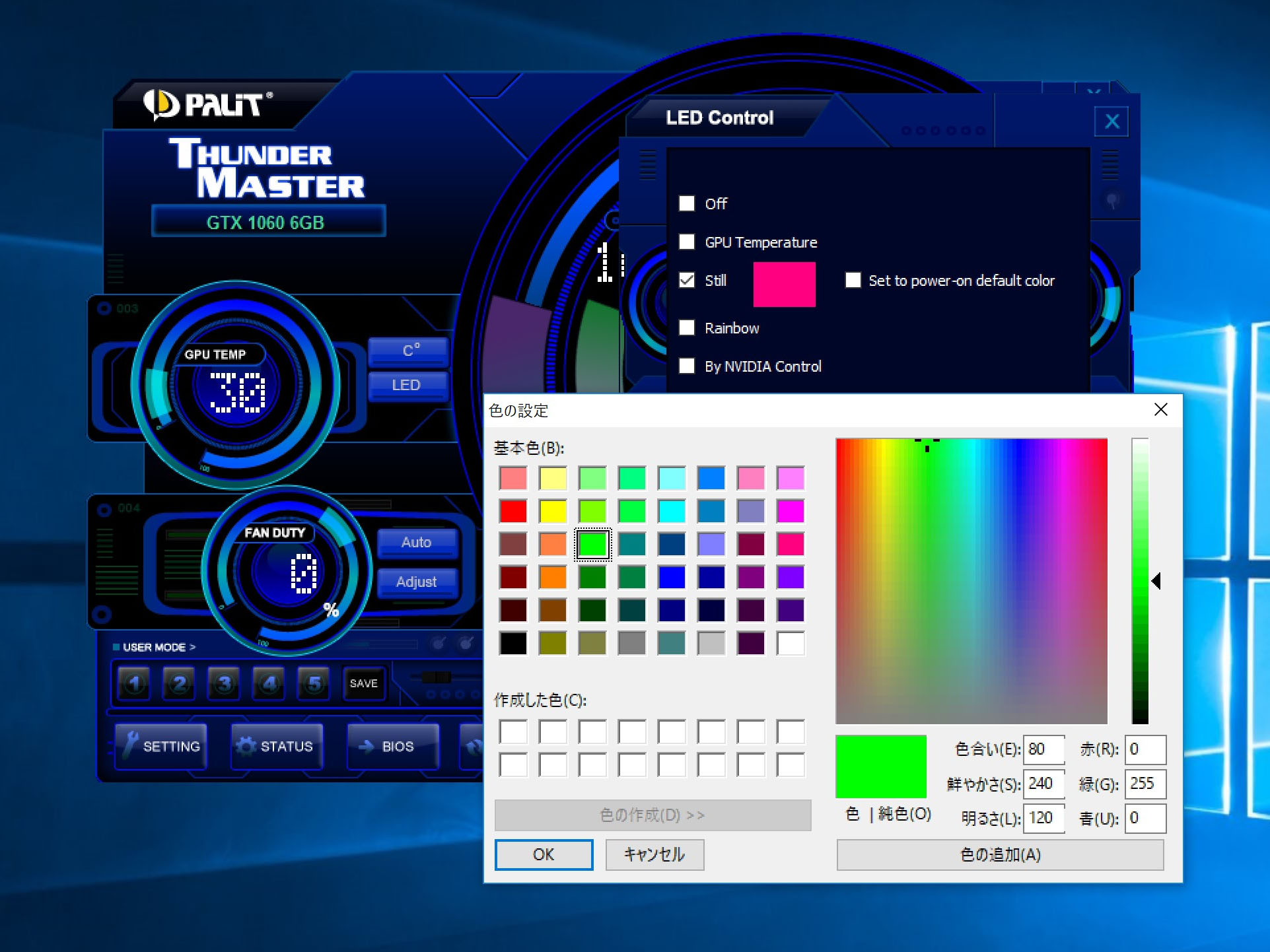The width and height of the screenshot is (1270, 952).
Task: Open LED settings with LED button
Action: tap(409, 386)
